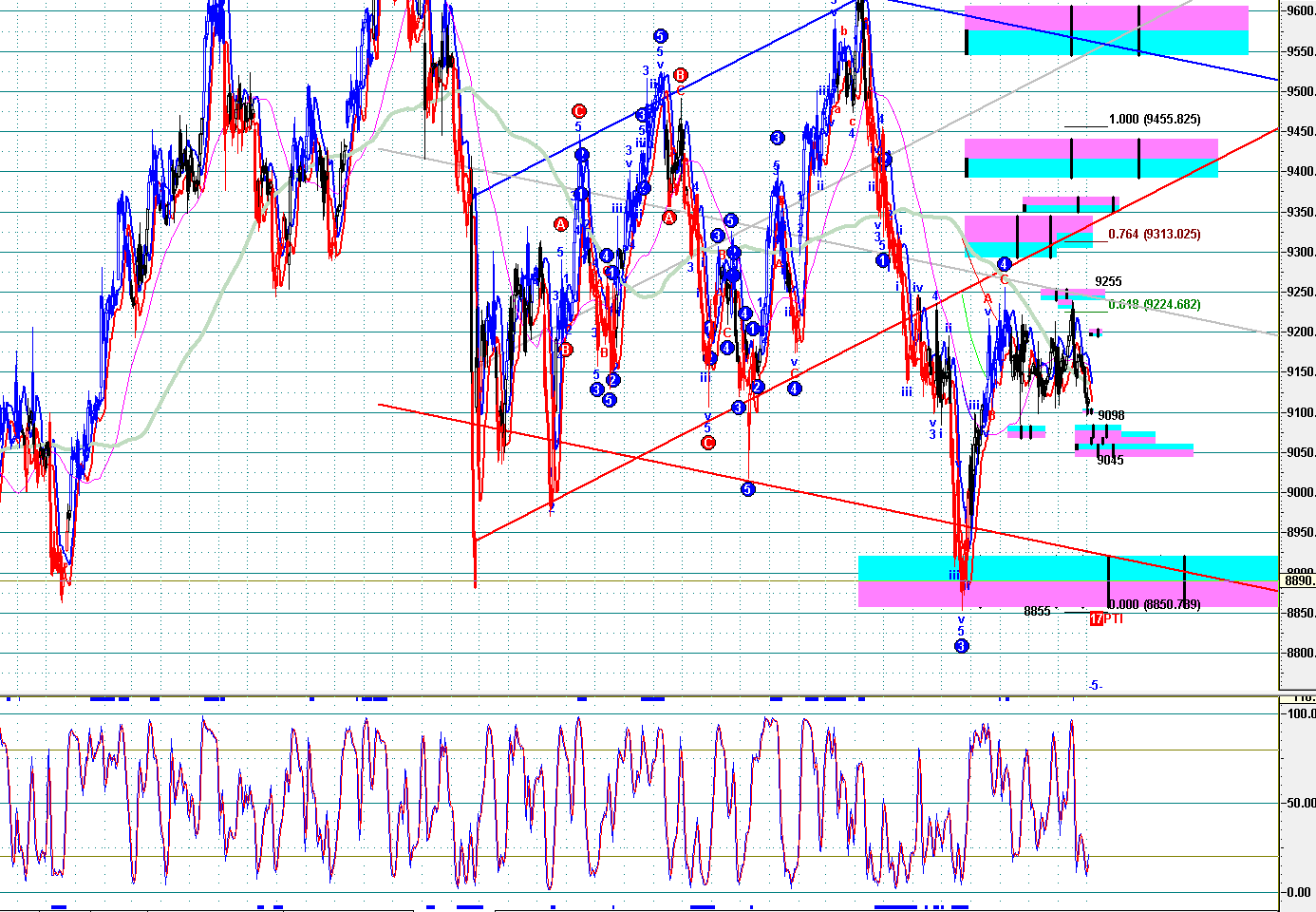Select the red PTI indicator label
This screenshot has height=912, width=1316.
click(x=1114, y=618)
